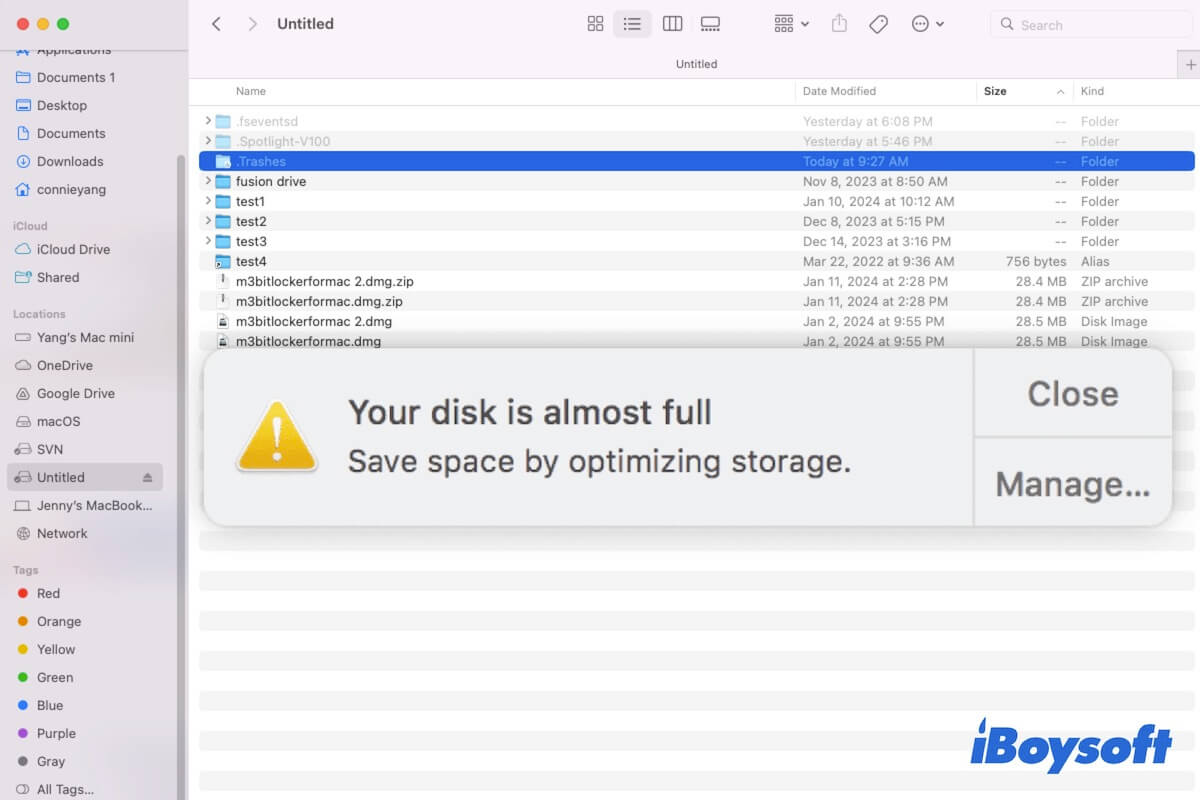Open Downloads from the sidebar
Viewport: 1200px width, 800px height.
pos(68,161)
